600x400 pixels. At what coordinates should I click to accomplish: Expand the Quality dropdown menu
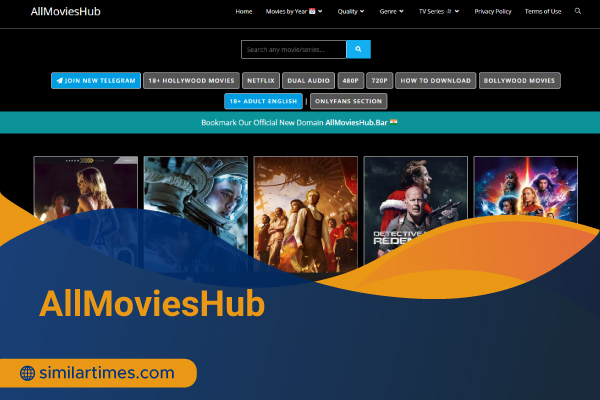[351, 11]
